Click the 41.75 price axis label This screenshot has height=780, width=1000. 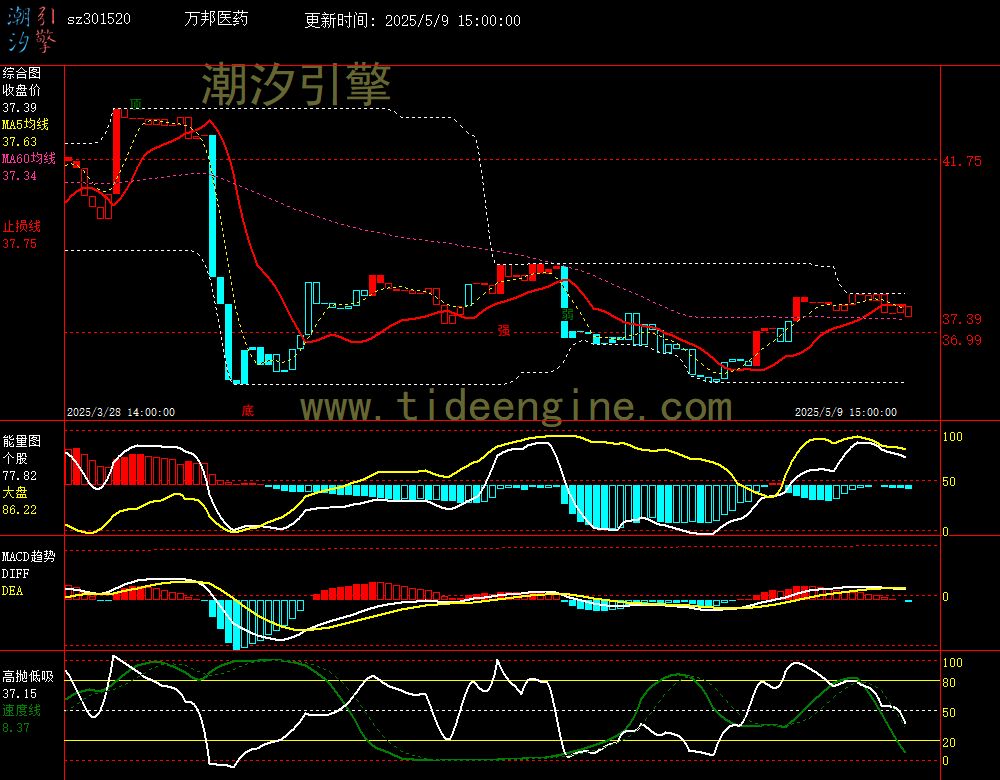pyautogui.click(x=962, y=161)
